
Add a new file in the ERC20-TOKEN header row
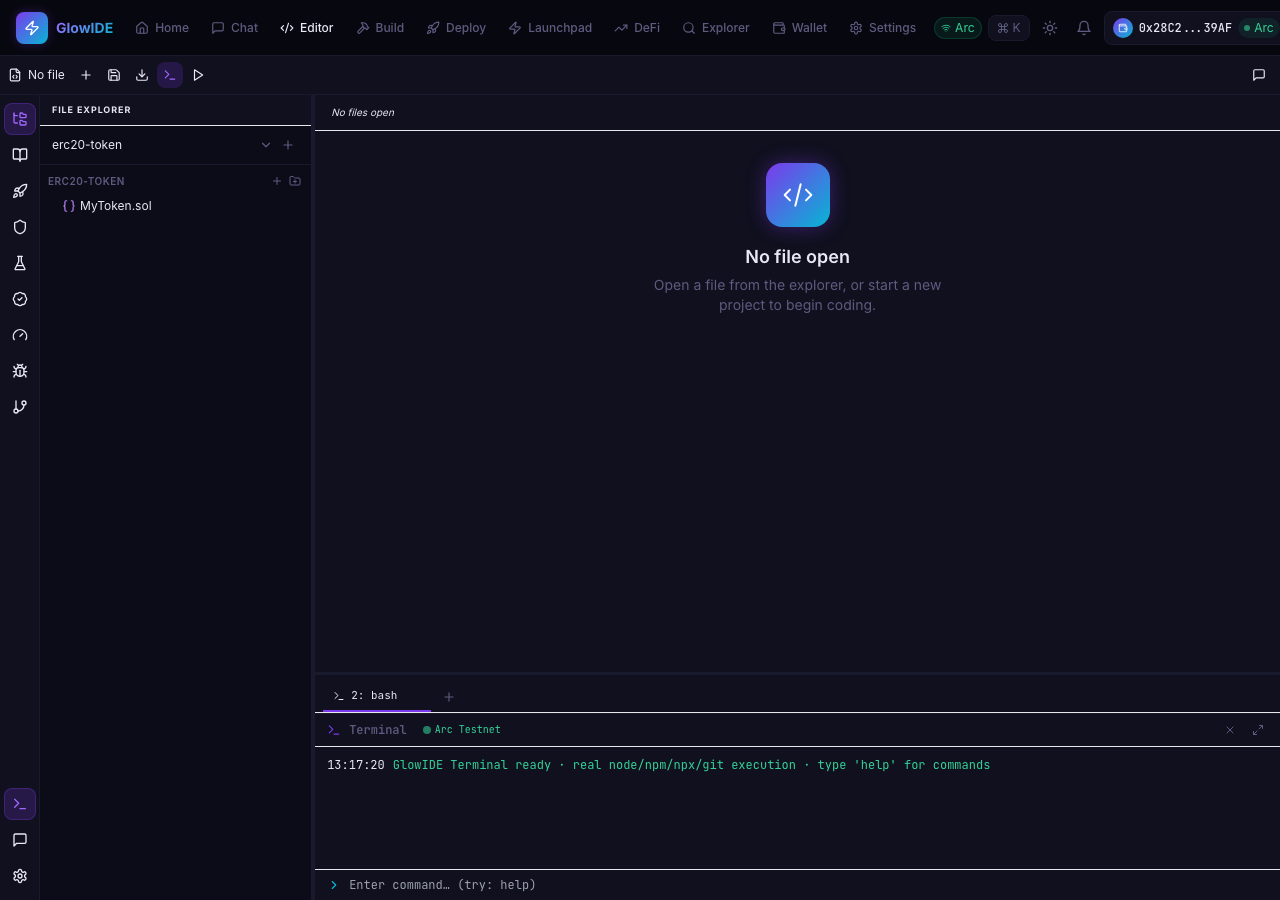click(x=277, y=181)
